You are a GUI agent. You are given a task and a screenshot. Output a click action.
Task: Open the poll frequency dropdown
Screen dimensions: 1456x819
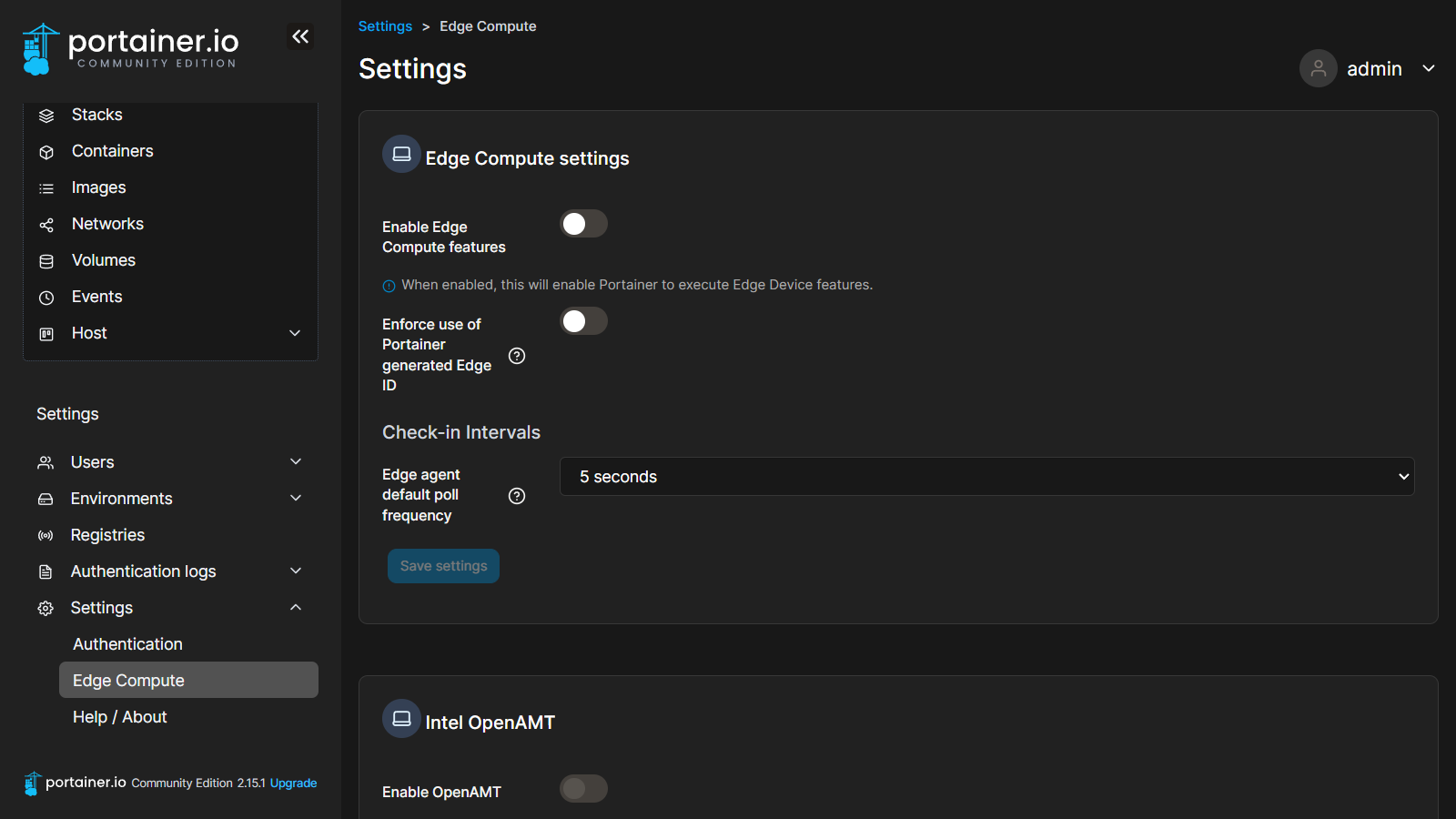(x=986, y=477)
